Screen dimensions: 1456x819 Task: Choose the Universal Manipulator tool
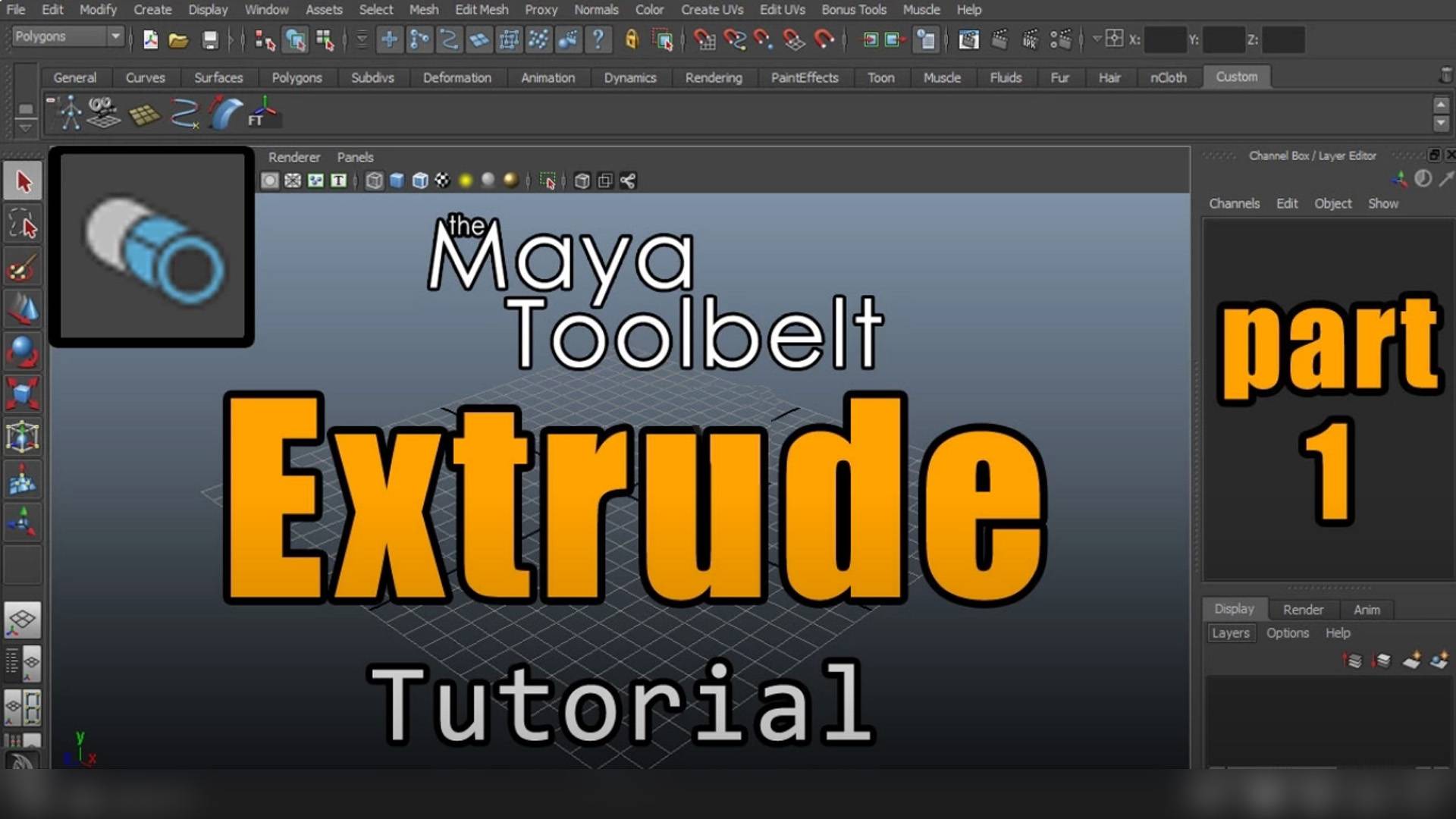(23, 437)
